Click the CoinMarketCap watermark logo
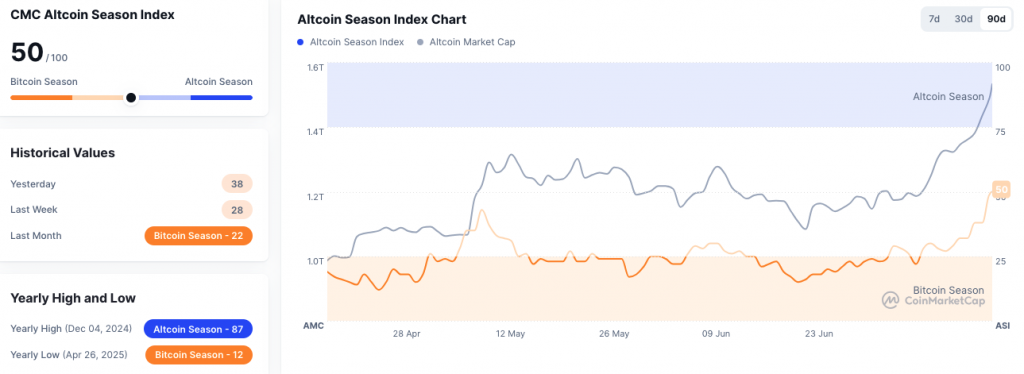 (889, 300)
